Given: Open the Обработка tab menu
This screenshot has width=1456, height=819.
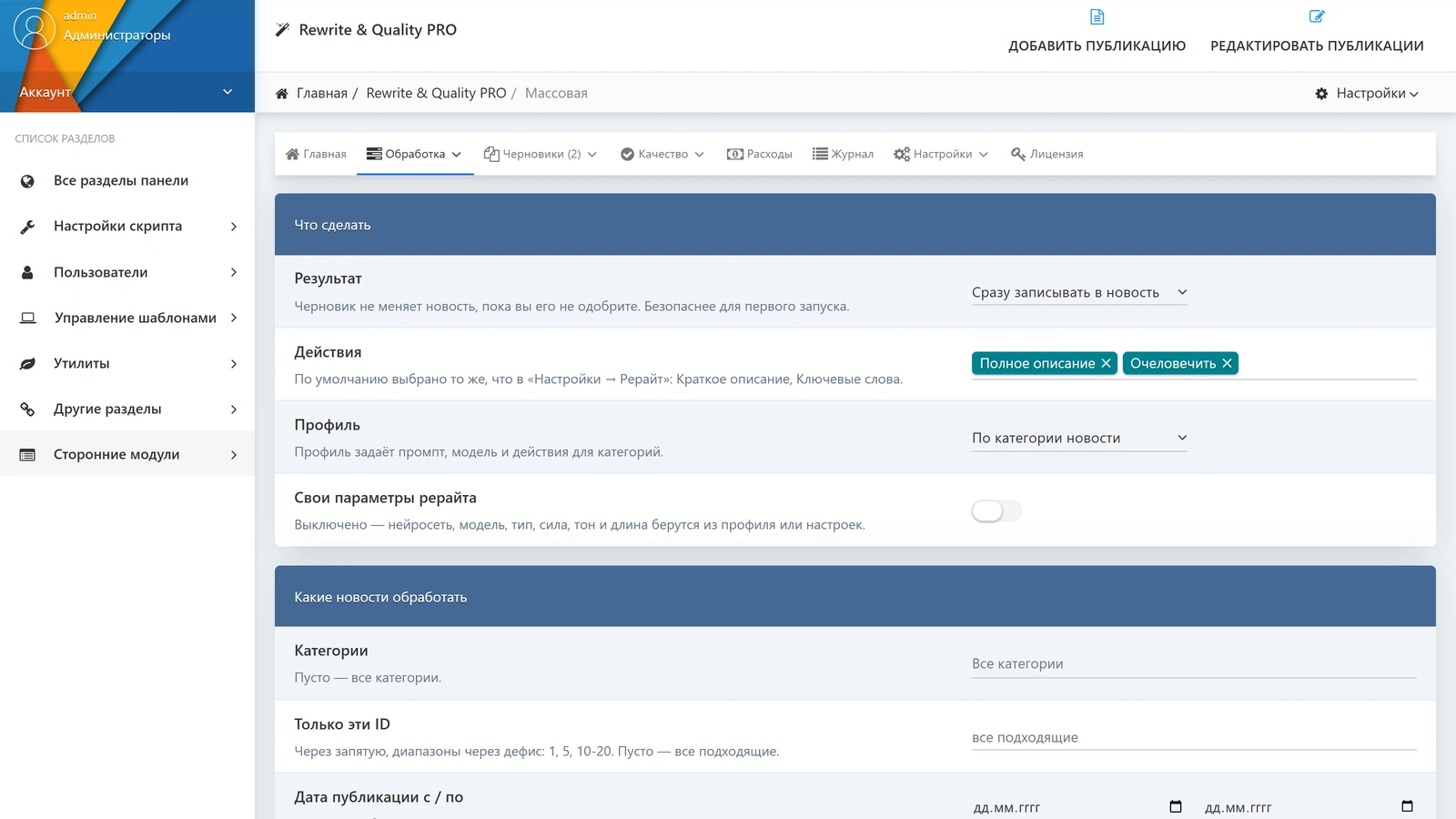Looking at the screenshot, I should pyautogui.click(x=415, y=154).
